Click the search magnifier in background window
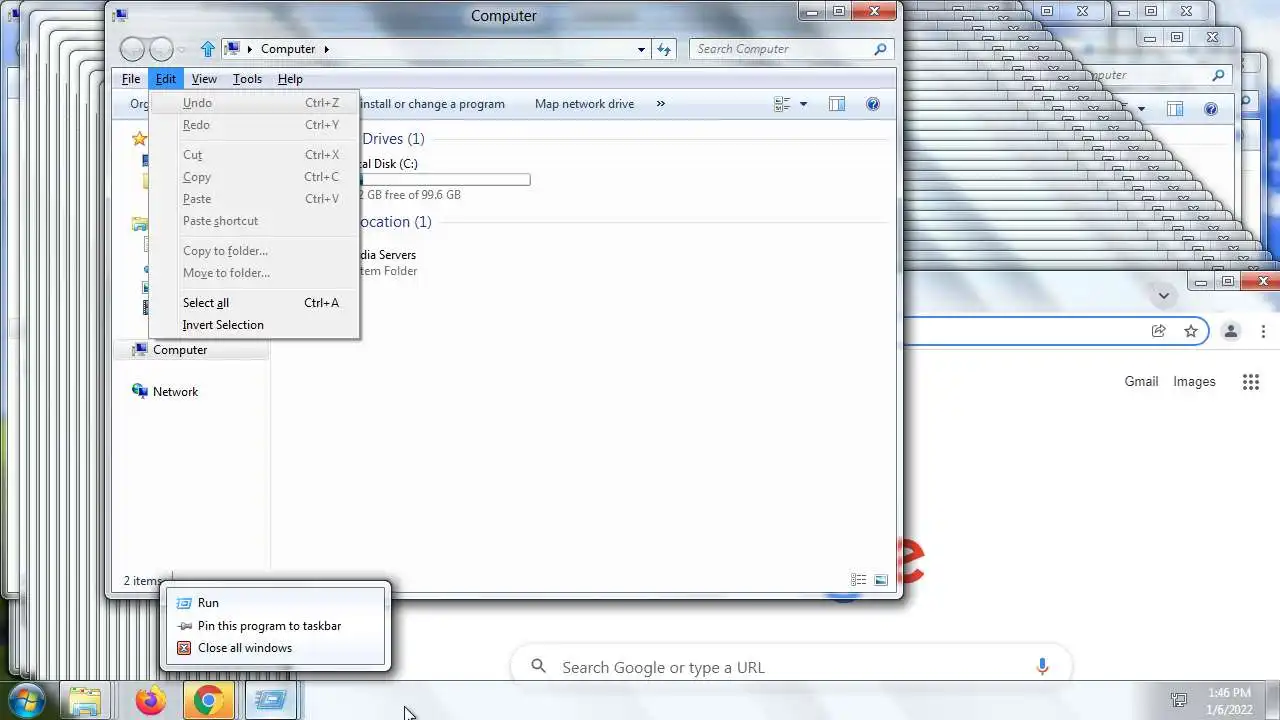 coord(1218,75)
